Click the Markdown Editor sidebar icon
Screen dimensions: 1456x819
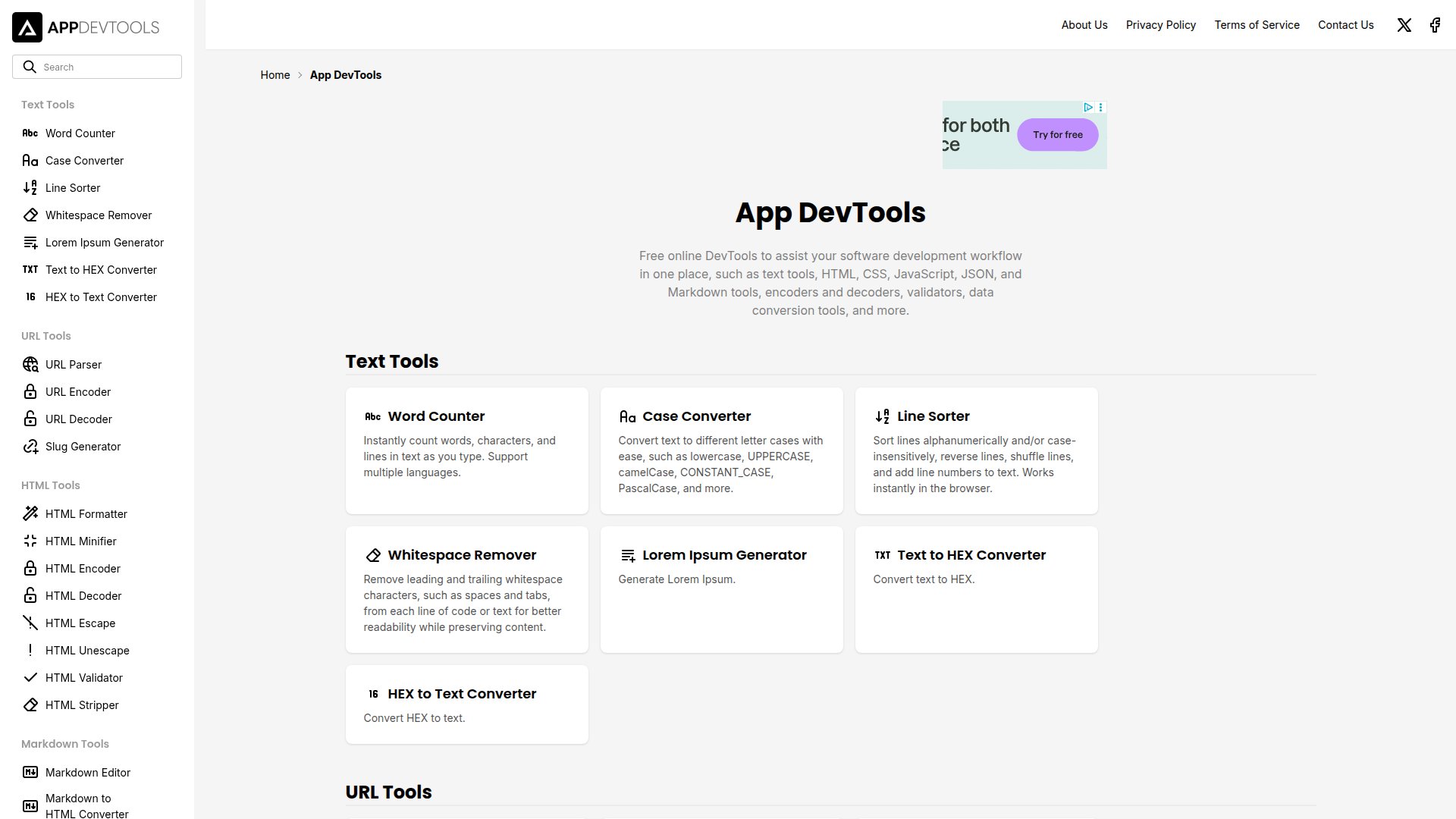[30, 773]
